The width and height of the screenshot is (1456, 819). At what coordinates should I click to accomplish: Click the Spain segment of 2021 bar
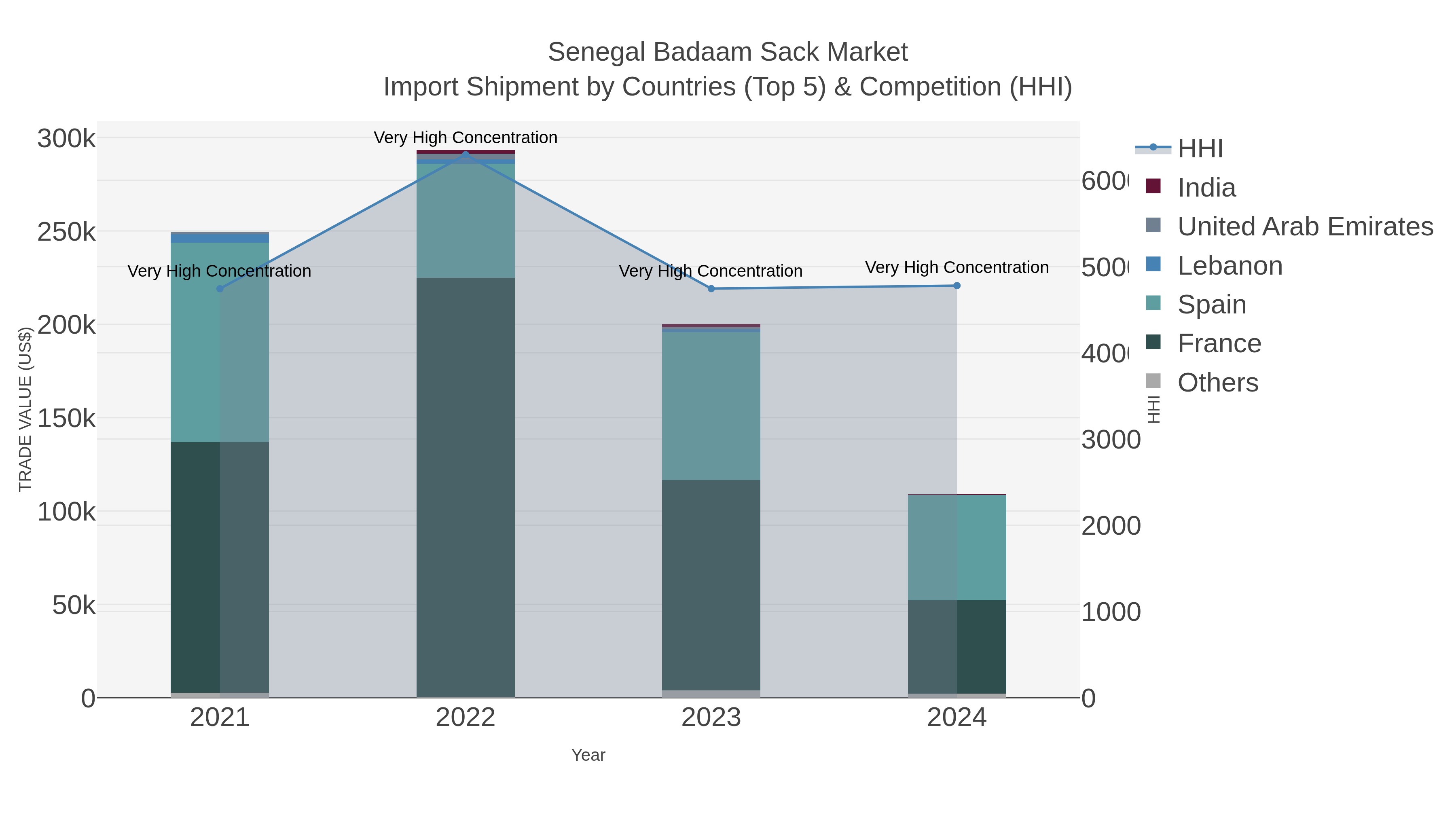tap(220, 342)
